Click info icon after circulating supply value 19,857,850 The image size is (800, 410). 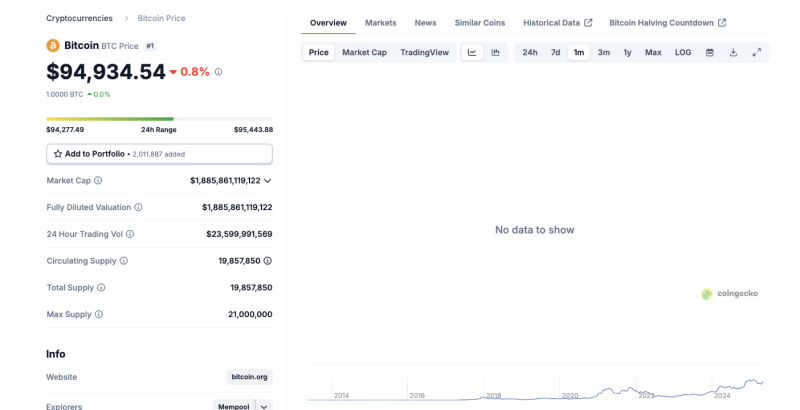(x=267, y=261)
